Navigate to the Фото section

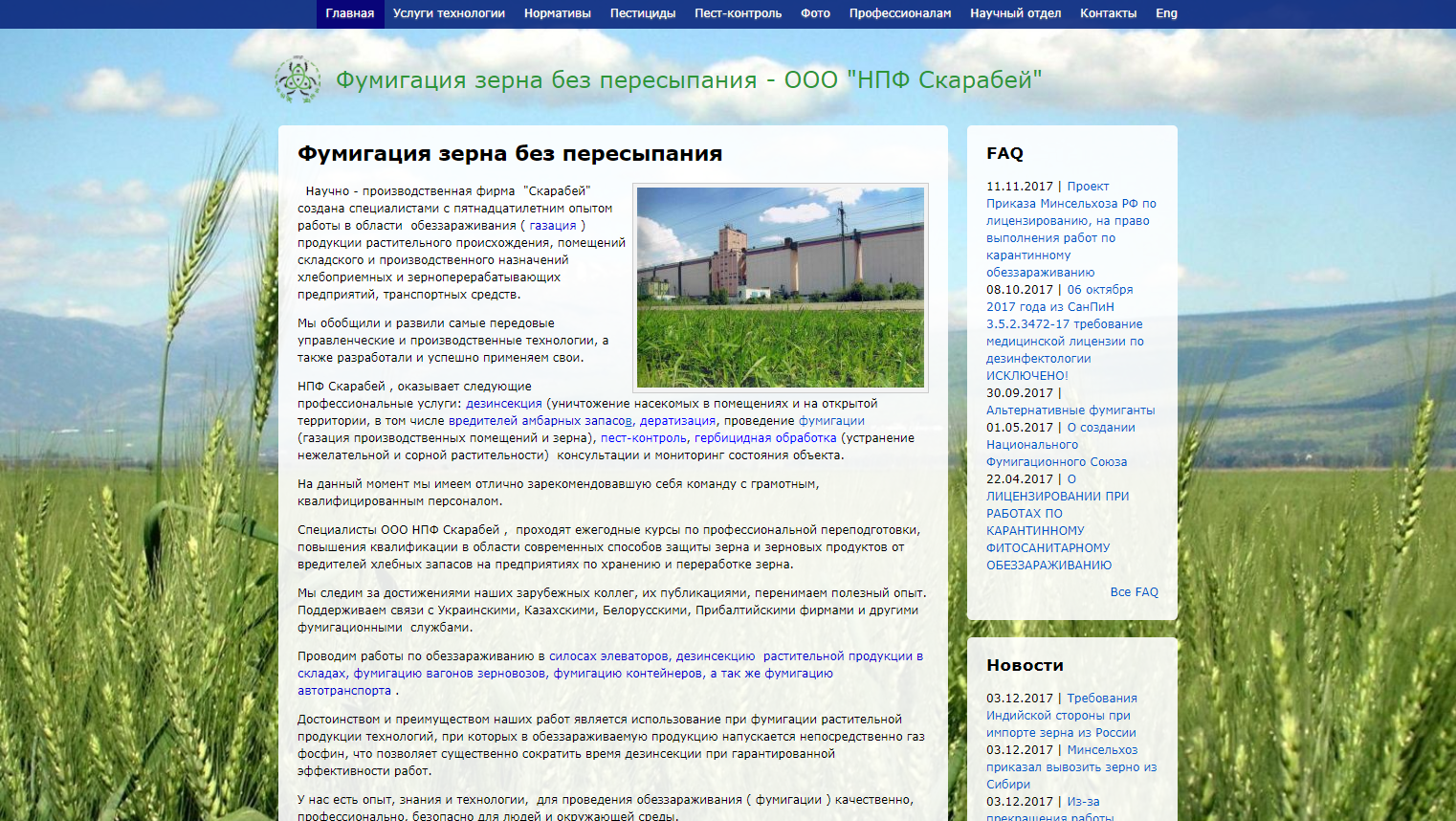click(815, 13)
